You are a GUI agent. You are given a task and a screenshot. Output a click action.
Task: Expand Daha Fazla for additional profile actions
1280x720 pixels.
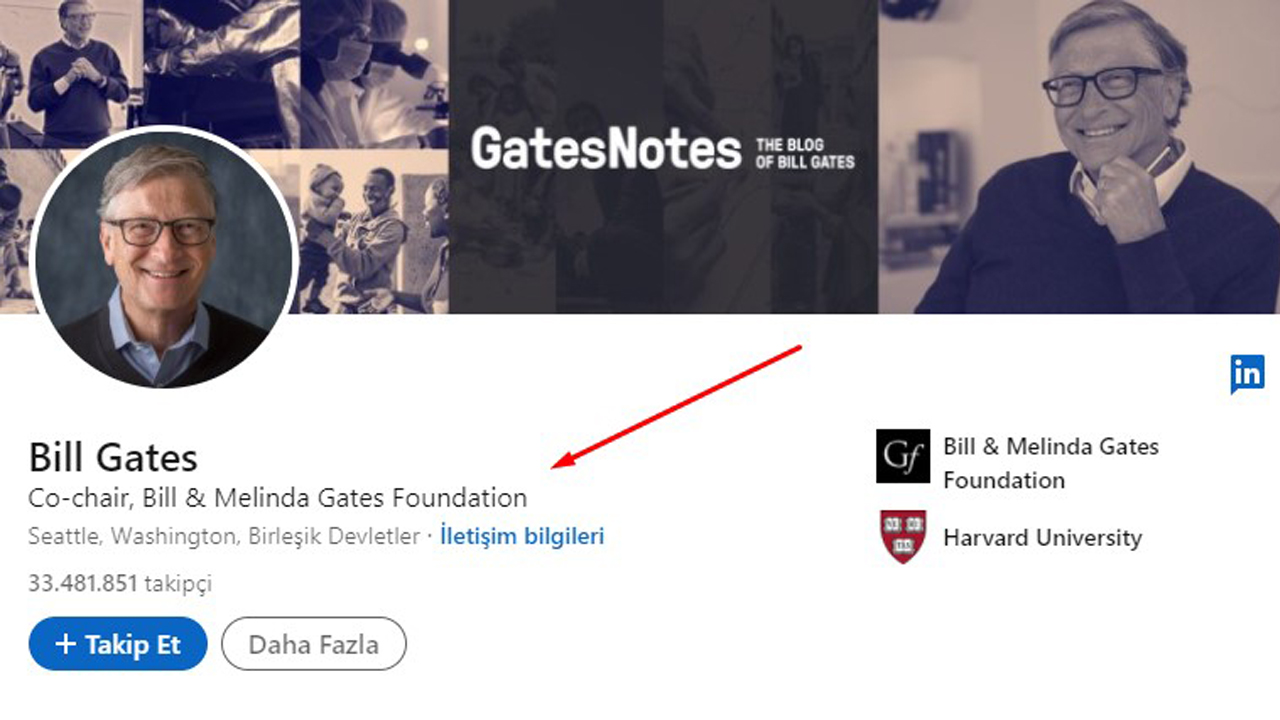[314, 644]
